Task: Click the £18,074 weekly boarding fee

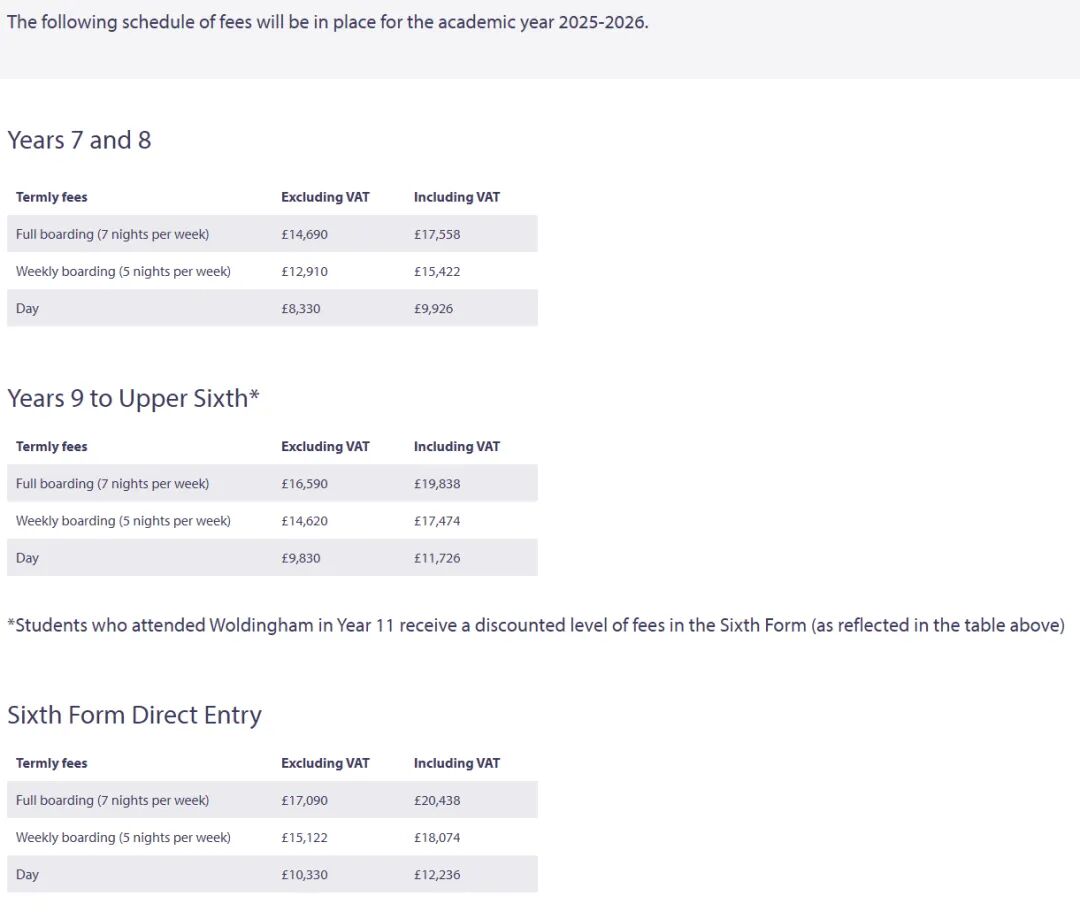Action: 437,837
